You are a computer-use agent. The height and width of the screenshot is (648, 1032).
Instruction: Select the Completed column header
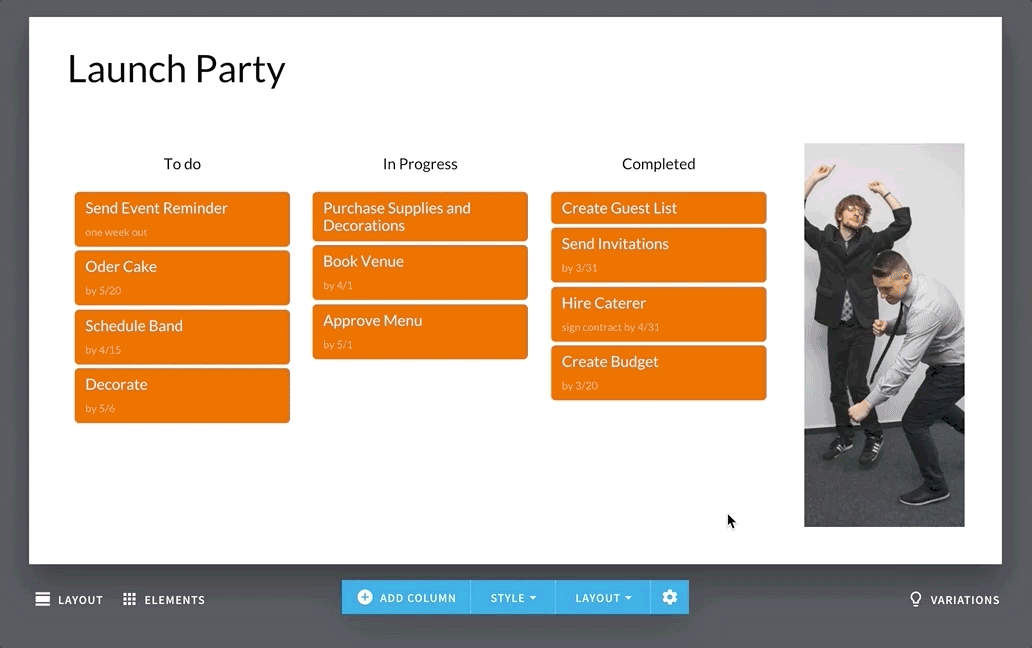[658, 164]
